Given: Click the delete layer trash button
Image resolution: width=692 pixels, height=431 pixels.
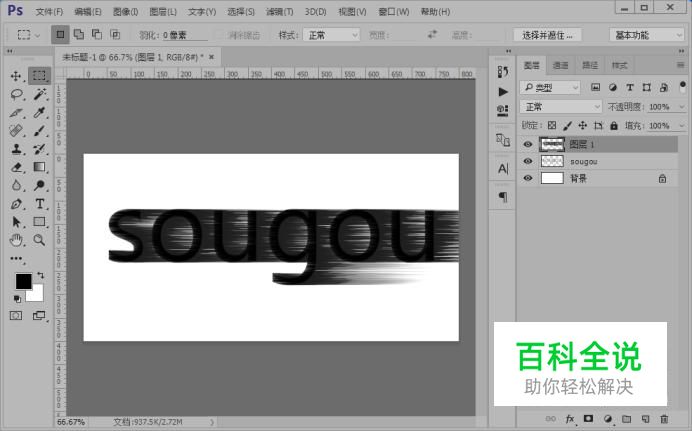Looking at the screenshot, I should click(x=664, y=419).
